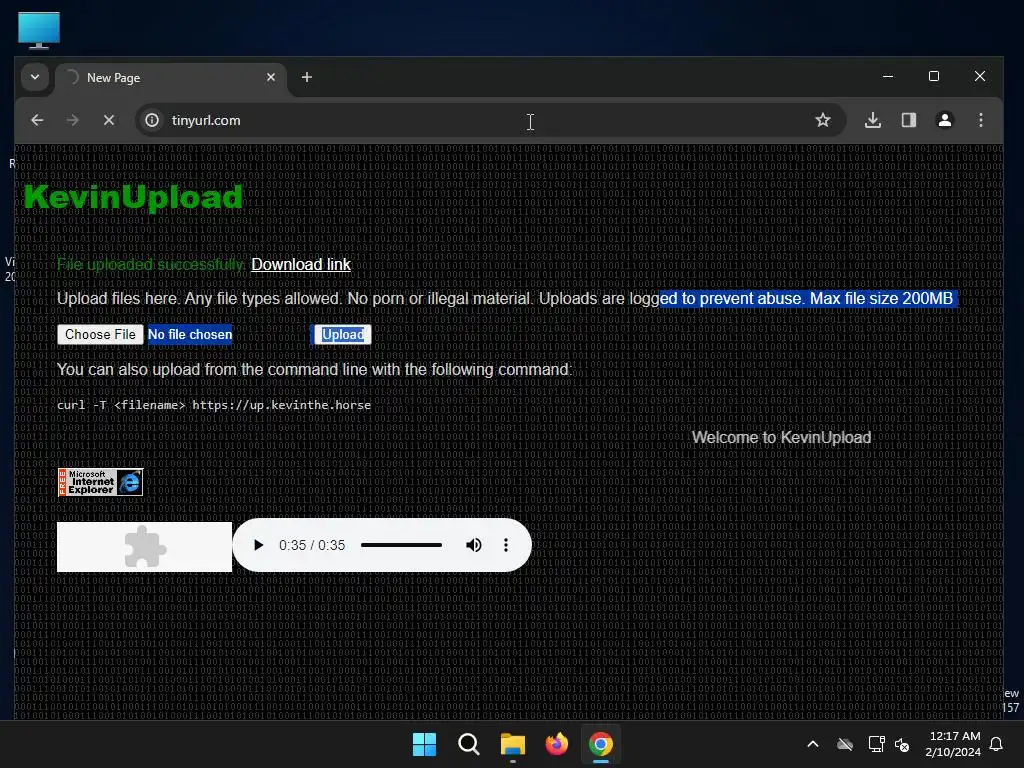Close the New Page tab
The width and height of the screenshot is (1024, 768).
click(271, 77)
